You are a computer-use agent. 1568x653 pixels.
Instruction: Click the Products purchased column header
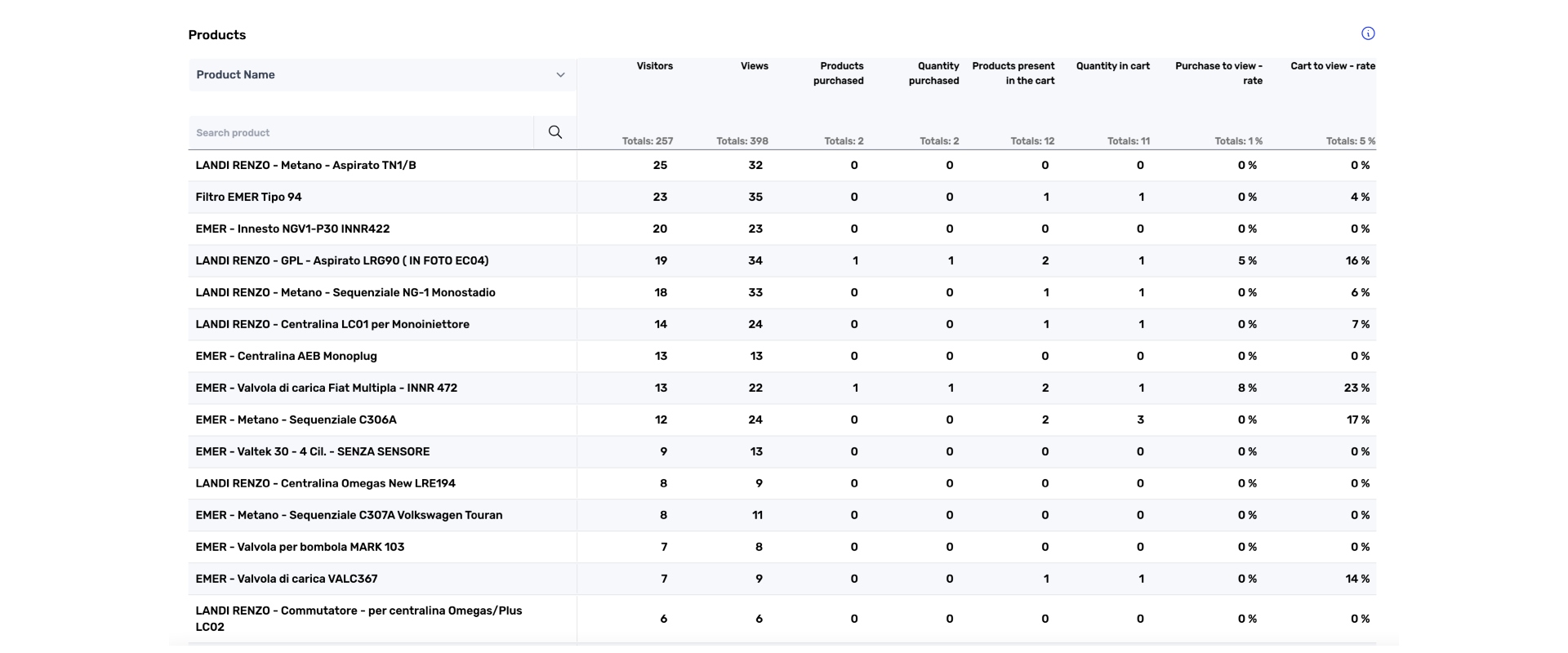click(x=839, y=73)
